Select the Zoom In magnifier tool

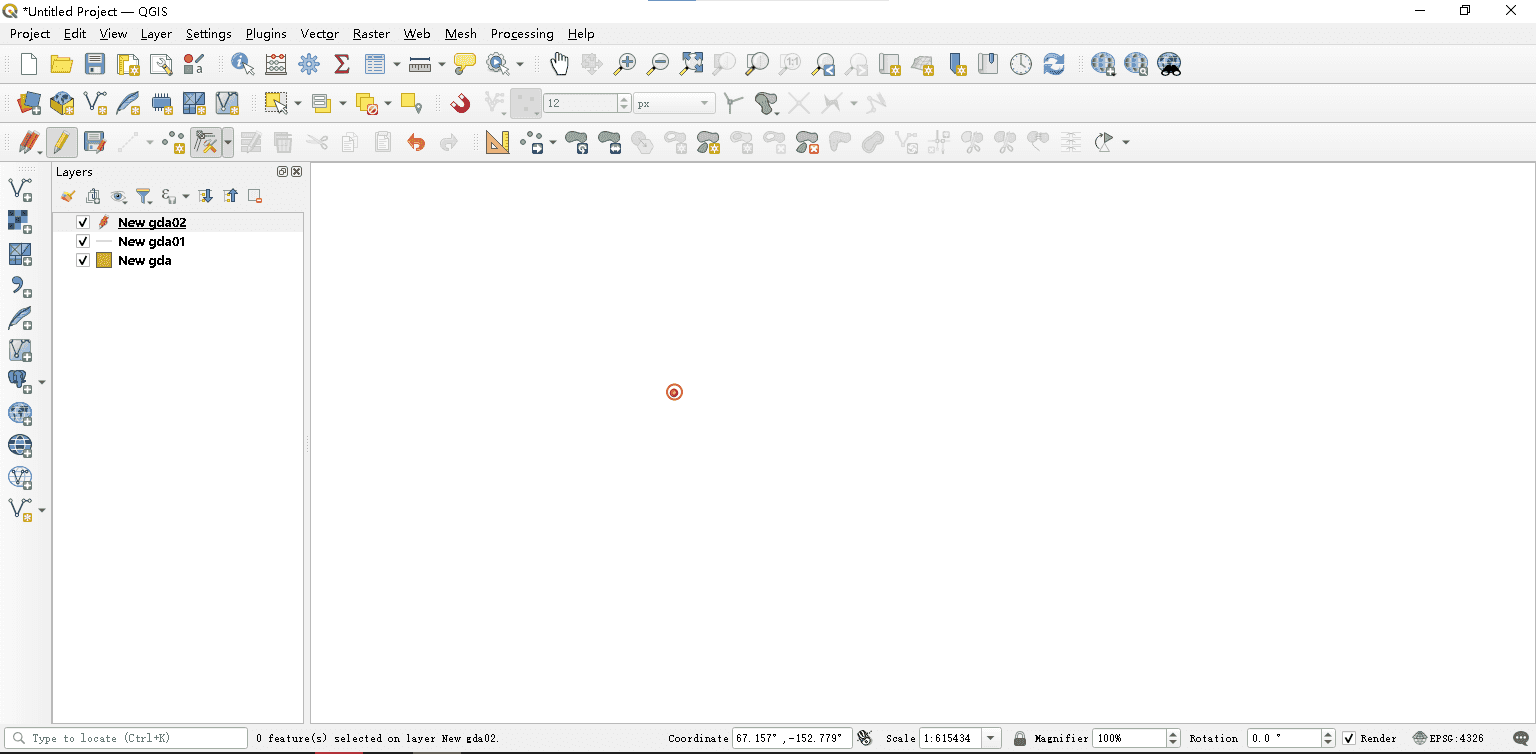625,64
